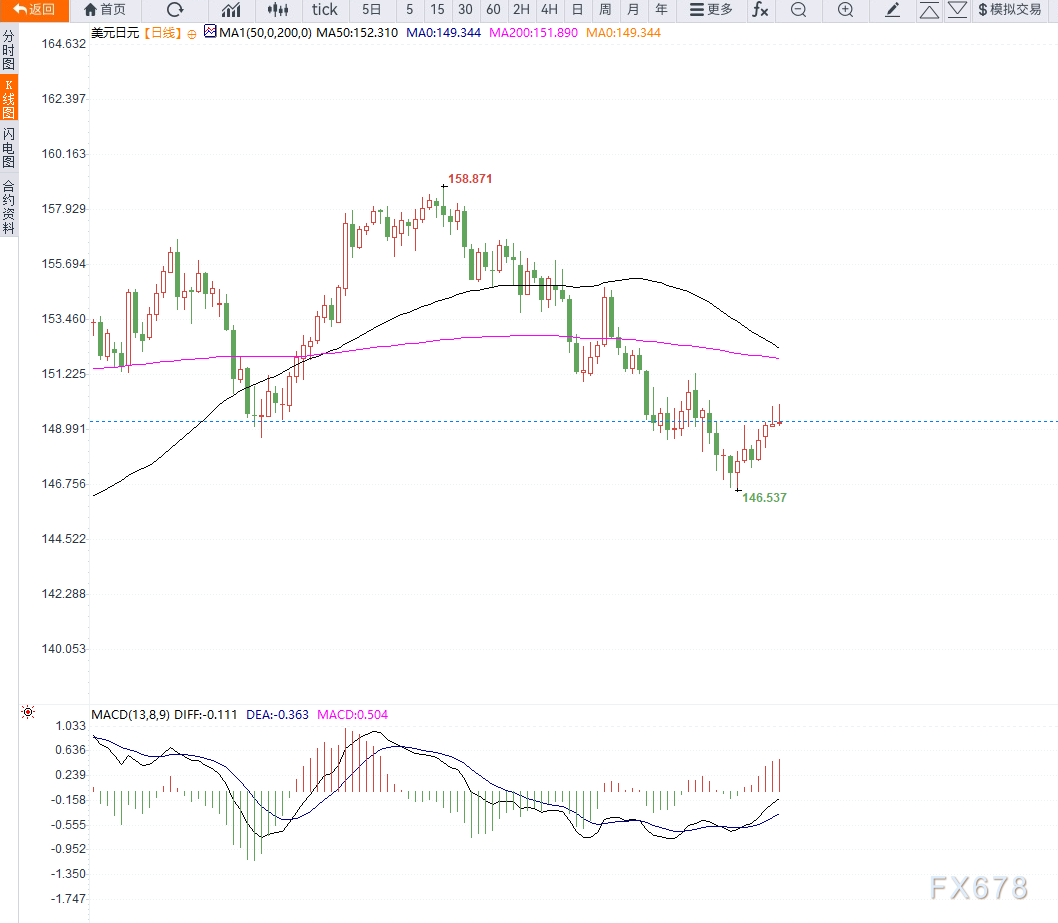
Task: Click the red MACD settings sun icon
Action: (28, 712)
